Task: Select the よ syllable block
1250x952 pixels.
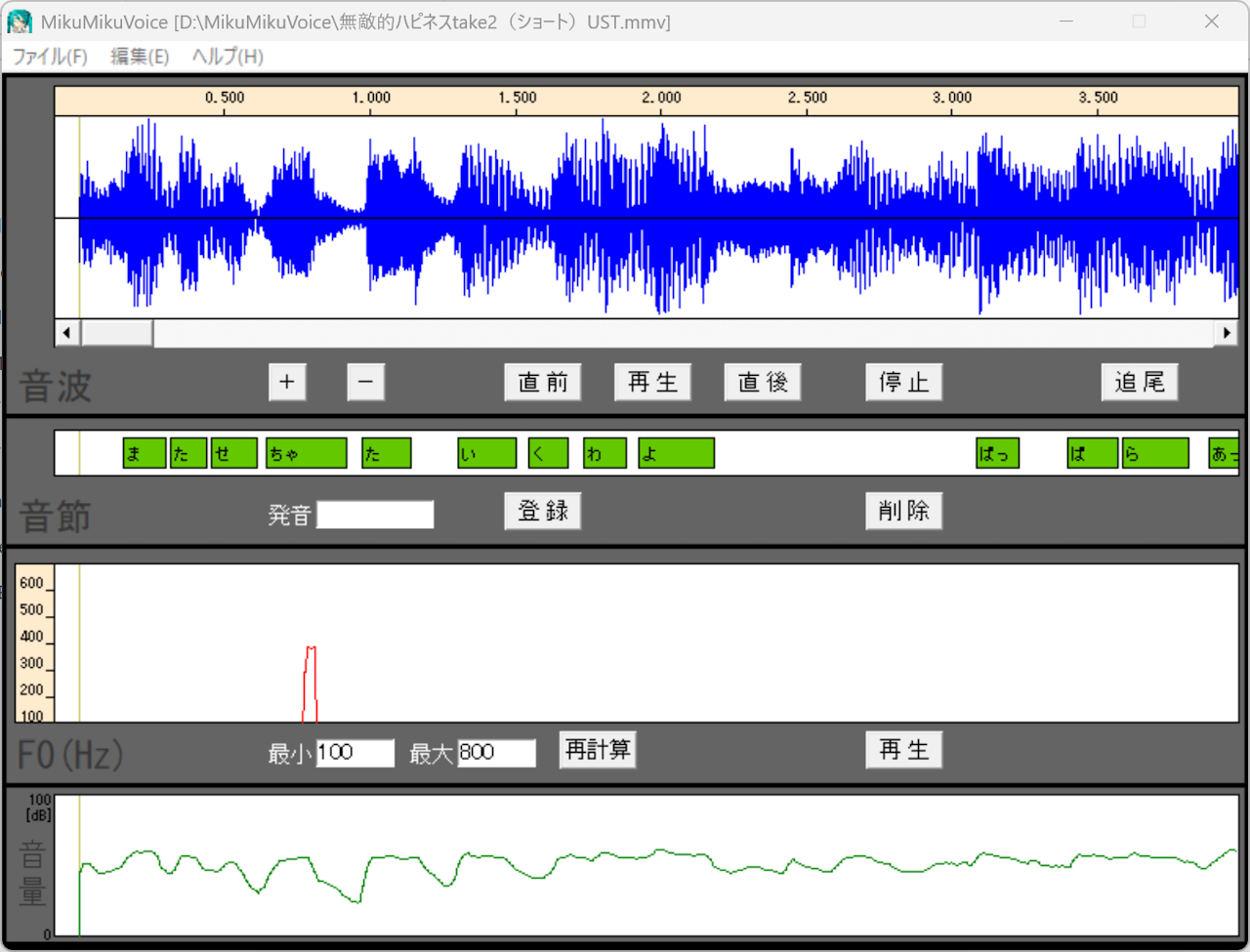Action: [x=677, y=453]
